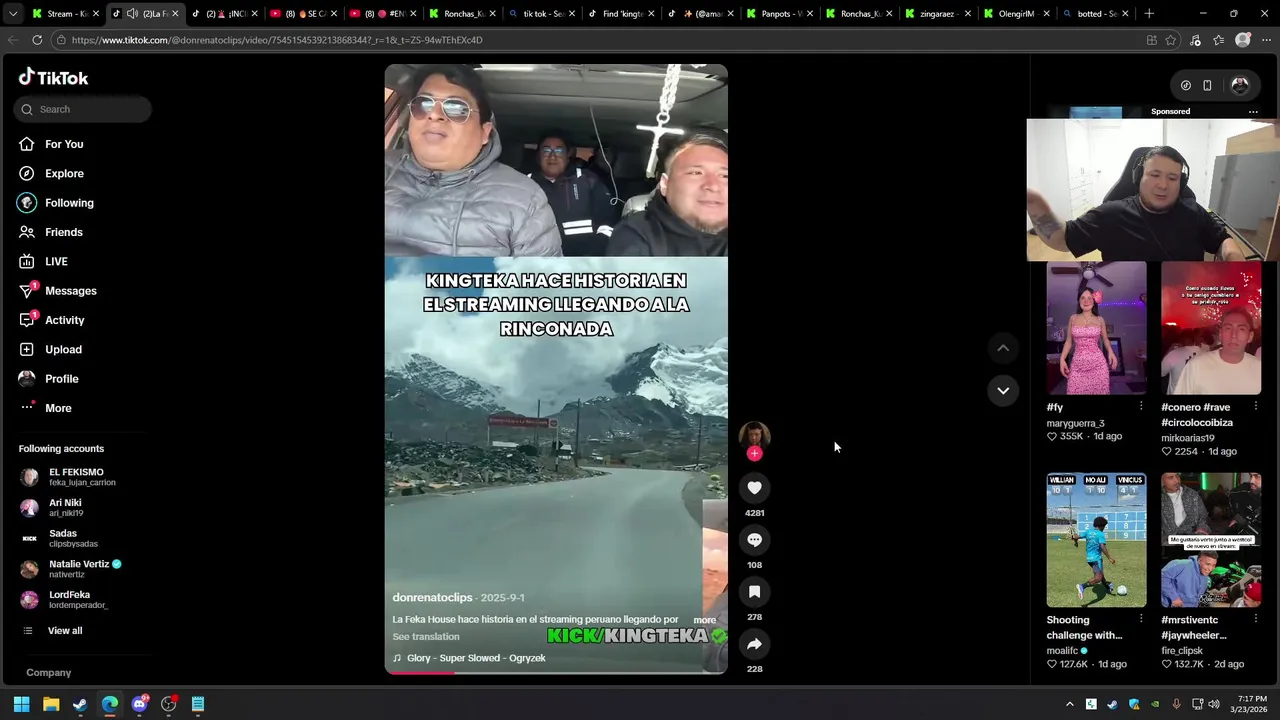
Task: Click the browser address bar URL
Action: 277,40
